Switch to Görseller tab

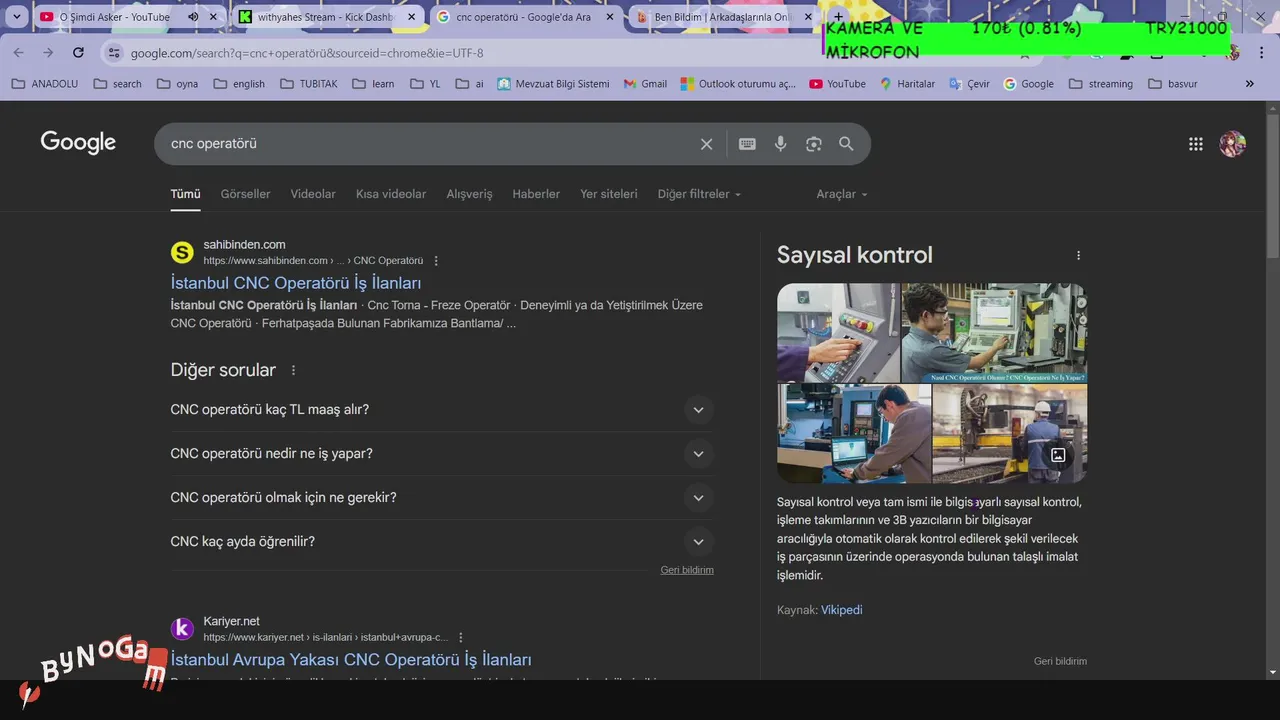pyautogui.click(x=245, y=194)
